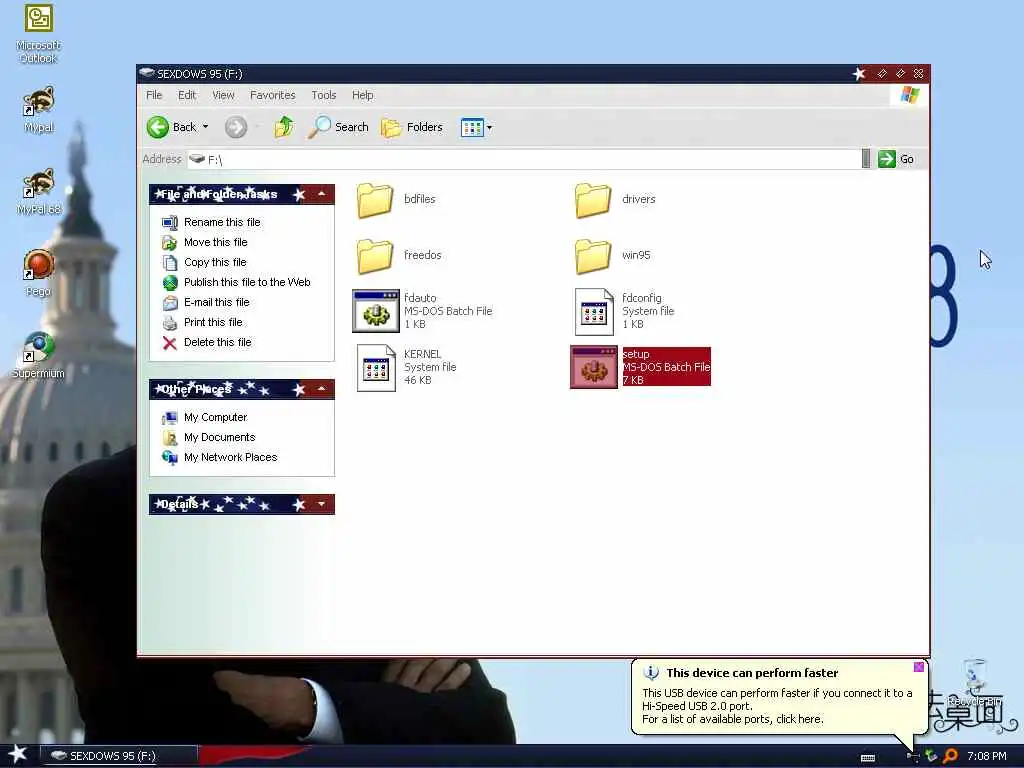Click the keyboard icon on taskbar
The height and width of the screenshot is (768, 1024).
point(868,758)
